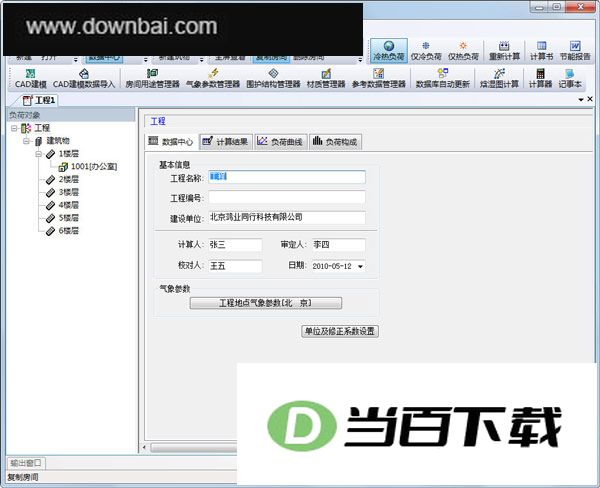Click the 建设单位 input field
This screenshot has height=488, width=600.
coord(287,217)
